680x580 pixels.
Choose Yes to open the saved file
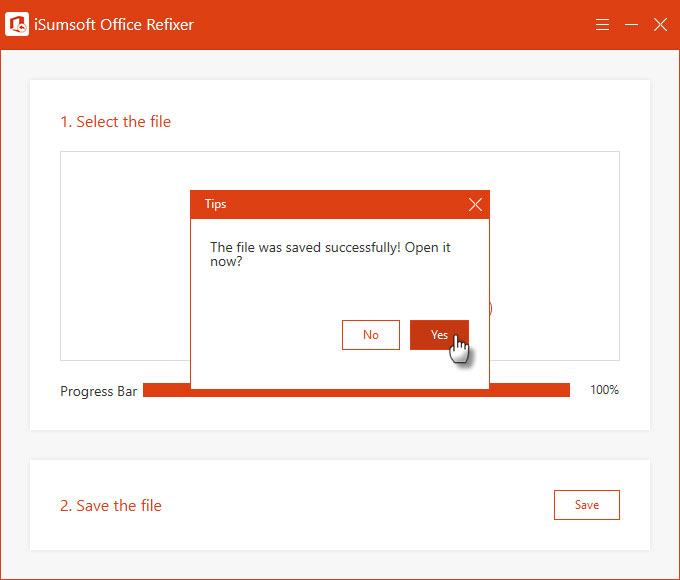tap(439, 335)
